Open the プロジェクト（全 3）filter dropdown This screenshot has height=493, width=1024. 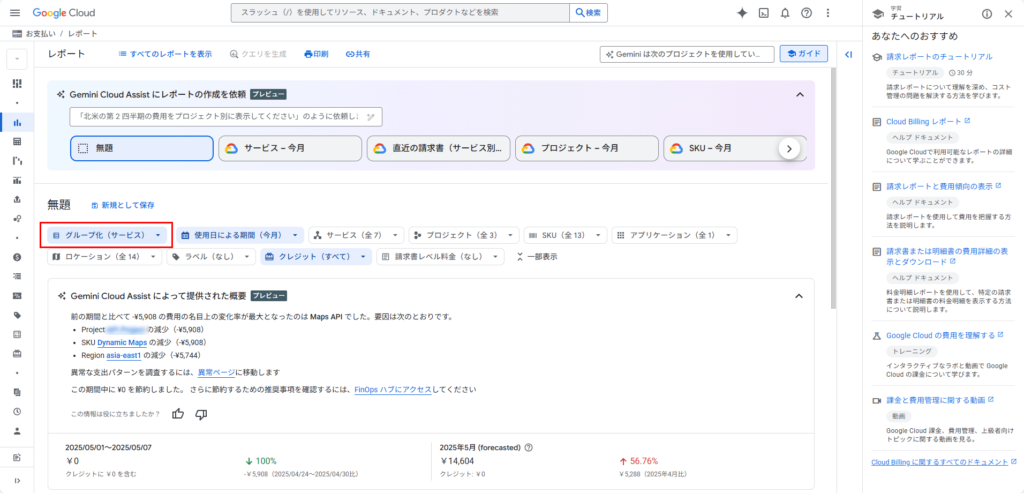click(x=464, y=234)
